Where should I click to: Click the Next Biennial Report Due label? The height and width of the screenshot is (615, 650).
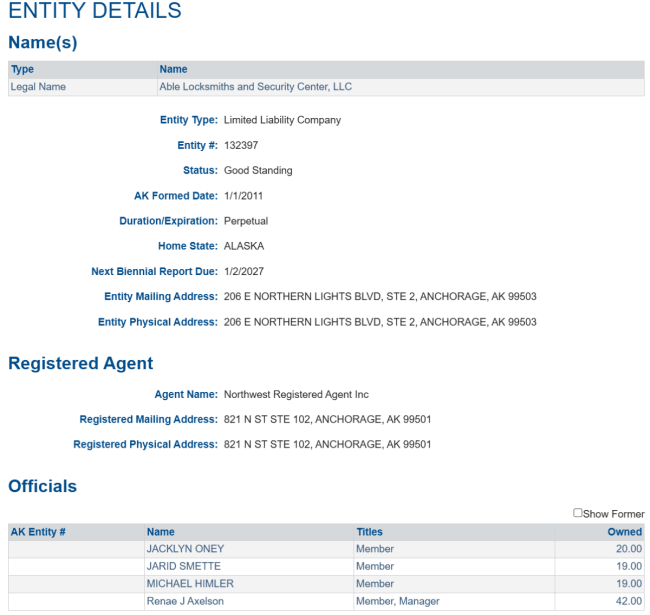tap(154, 271)
